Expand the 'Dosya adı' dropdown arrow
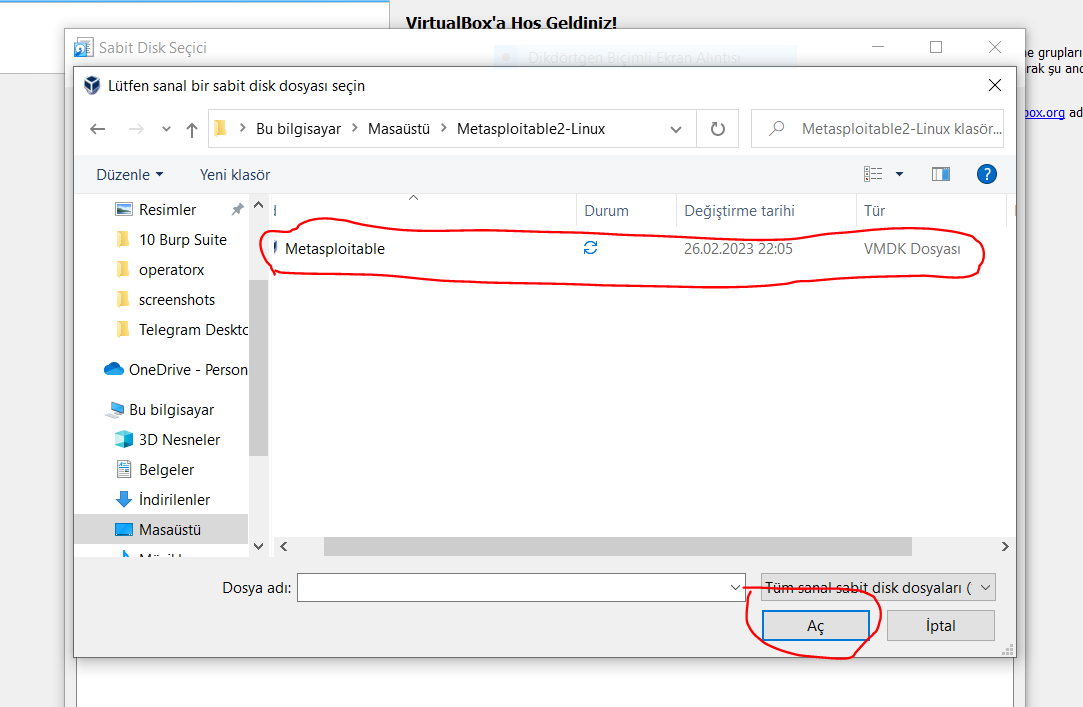Viewport: 1083px width, 707px height. [x=735, y=588]
